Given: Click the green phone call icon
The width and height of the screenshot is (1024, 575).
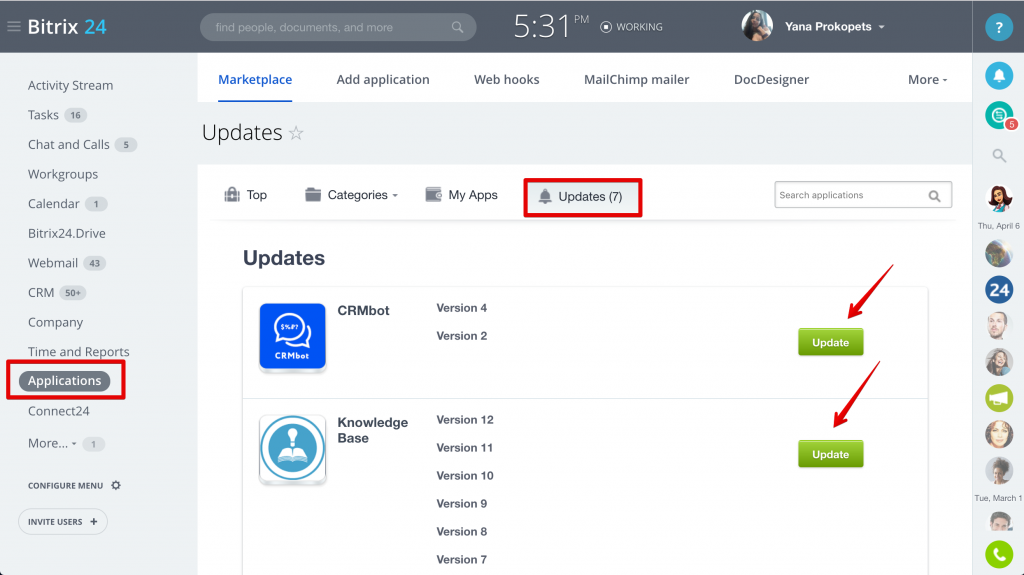Looking at the screenshot, I should pos(999,555).
